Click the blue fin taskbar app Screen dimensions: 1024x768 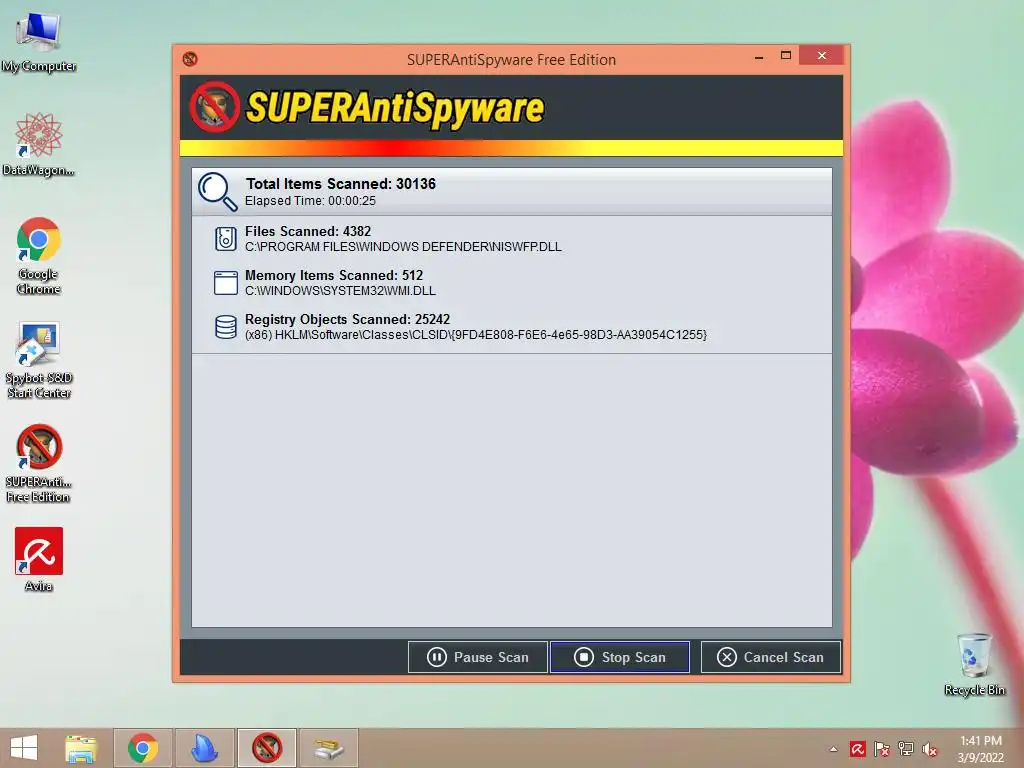(204, 748)
